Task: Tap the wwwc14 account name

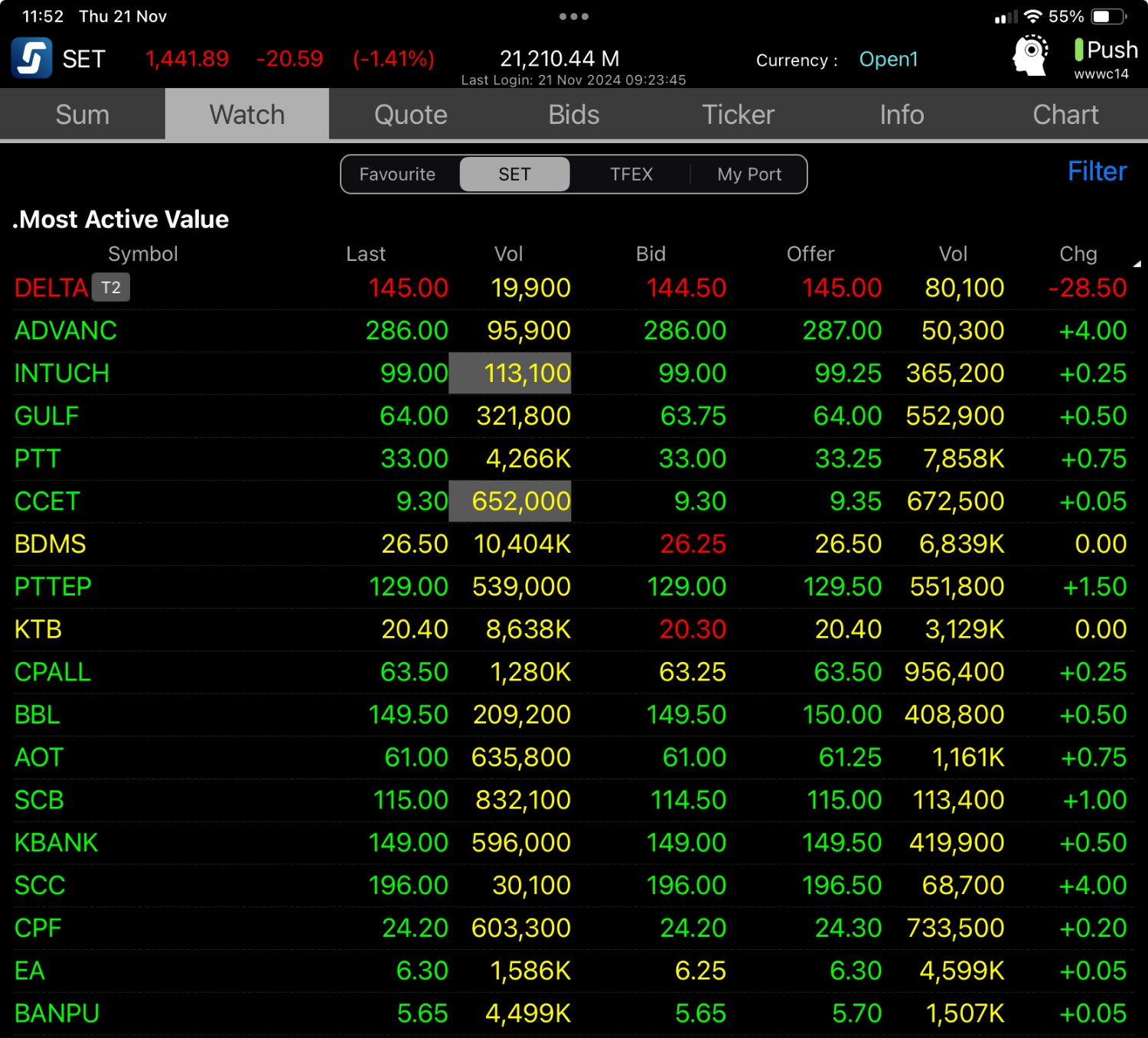Action: point(1101,74)
